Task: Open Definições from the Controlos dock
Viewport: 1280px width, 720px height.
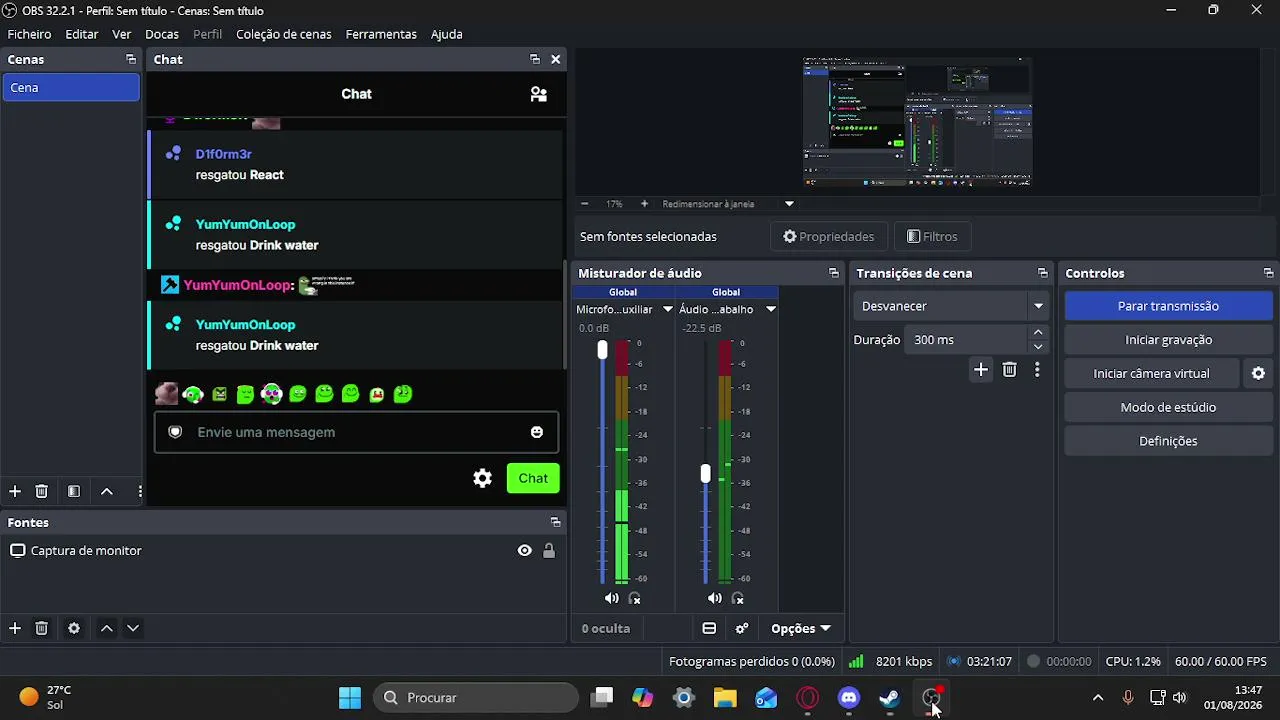Action: pos(1168,441)
